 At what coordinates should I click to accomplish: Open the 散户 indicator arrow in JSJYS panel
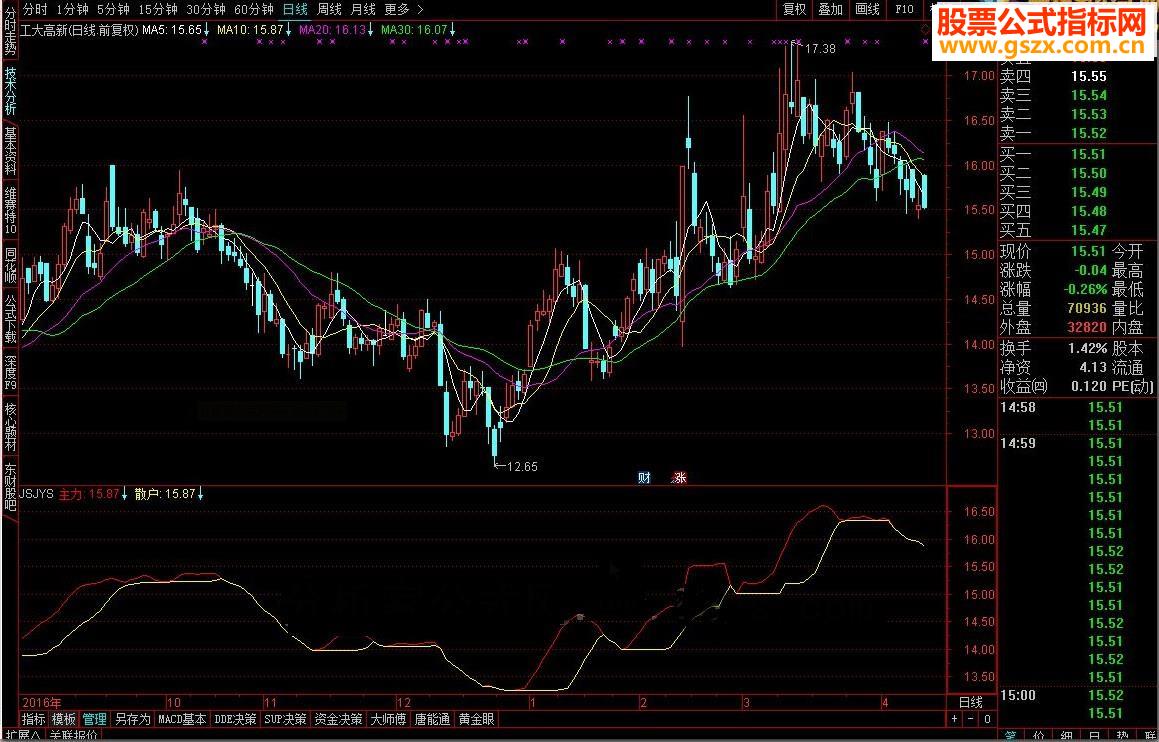[x=200, y=494]
